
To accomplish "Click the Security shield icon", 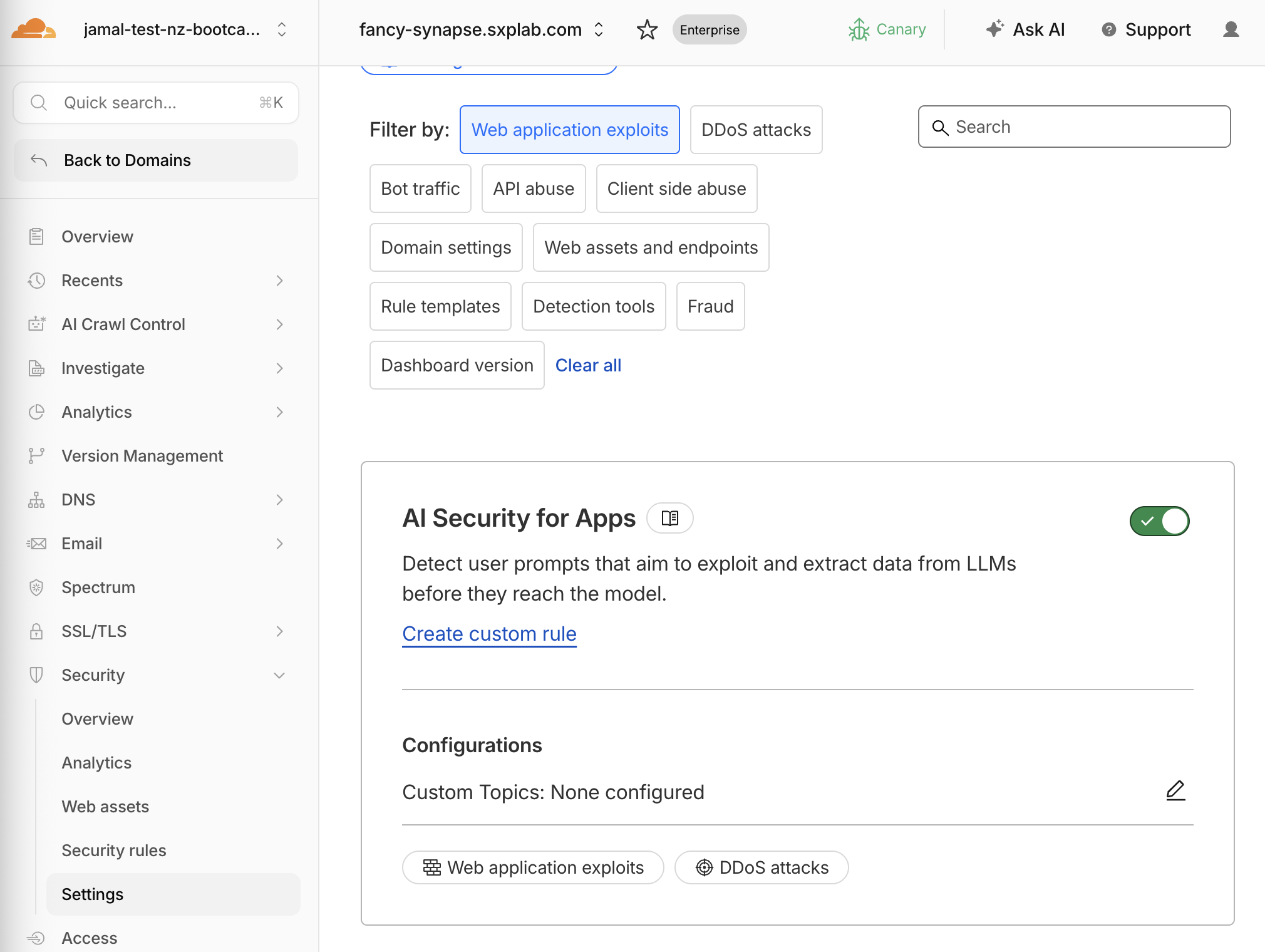I will (x=36, y=675).
